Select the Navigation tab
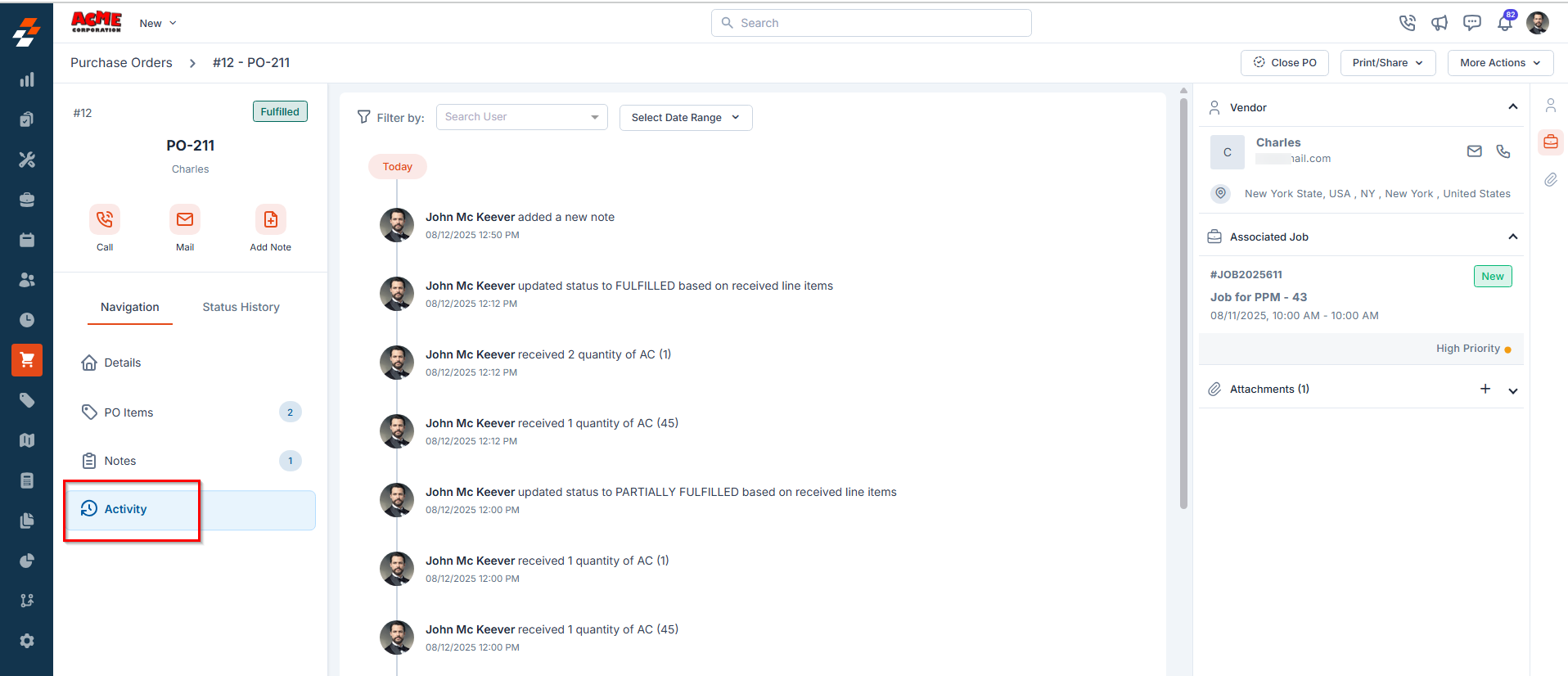Viewport: 1568px width, 676px height. [x=130, y=307]
